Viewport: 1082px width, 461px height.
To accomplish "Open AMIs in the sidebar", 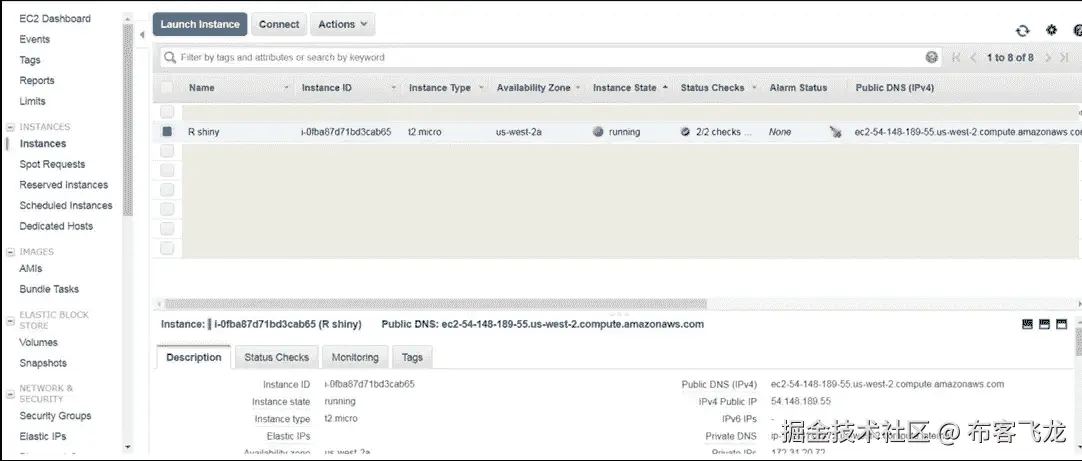I will pos(30,268).
